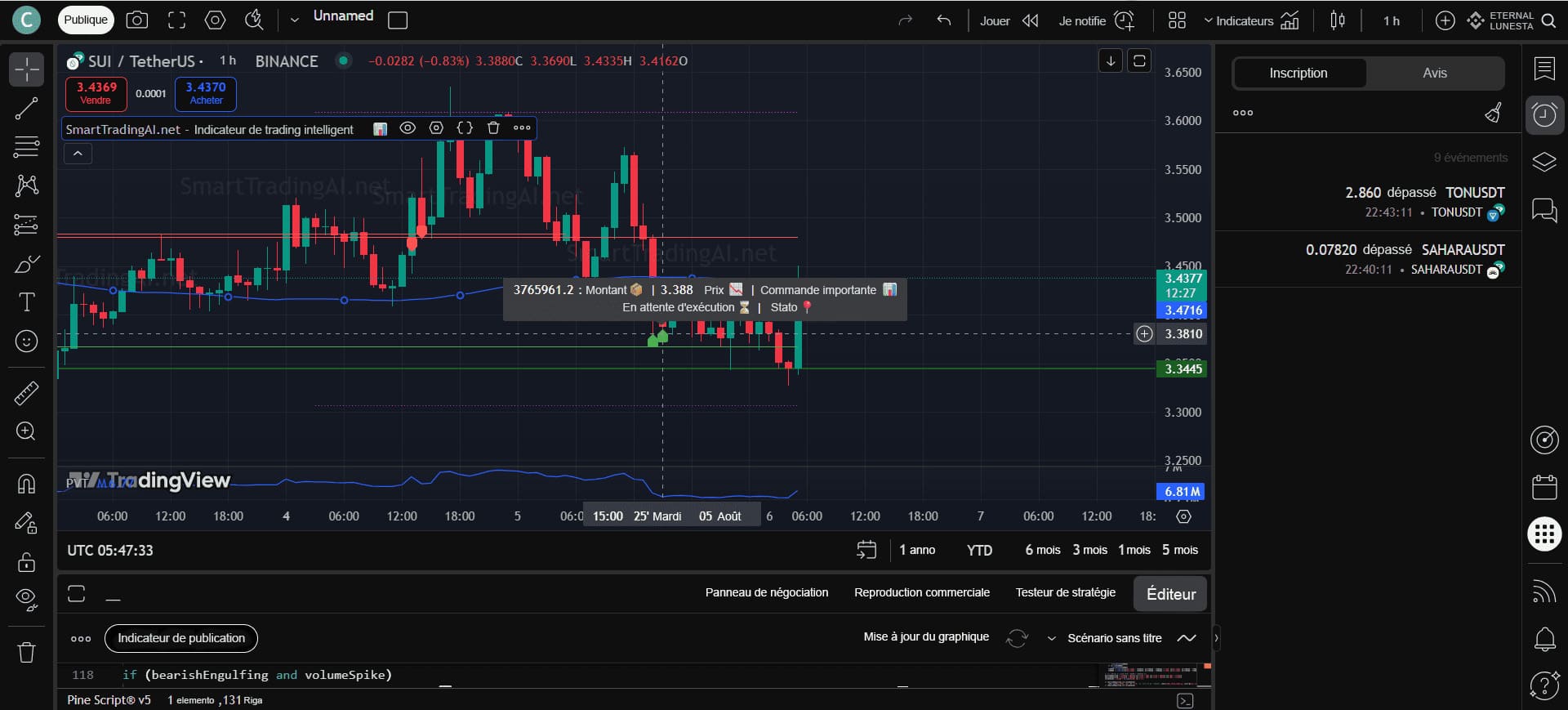Click the sync refresh button above chart

(1139, 60)
